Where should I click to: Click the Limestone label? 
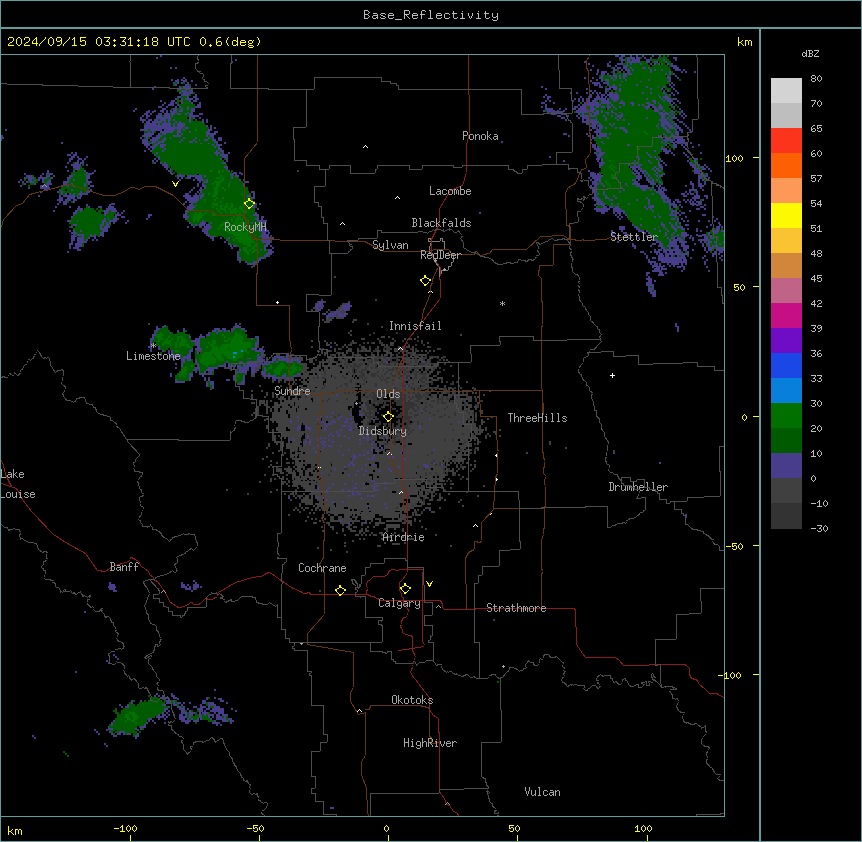[153, 356]
